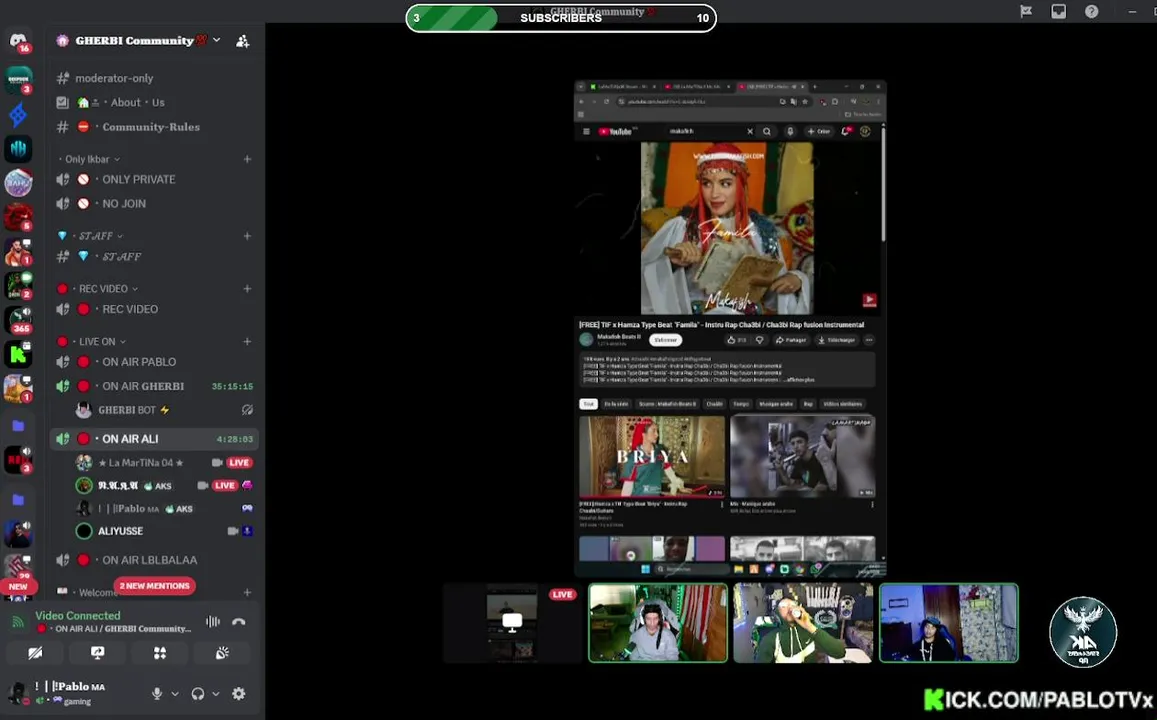Open Discord direct messages home icon
The height and width of the screenshot is (720, 1157).
click(18, 41)
